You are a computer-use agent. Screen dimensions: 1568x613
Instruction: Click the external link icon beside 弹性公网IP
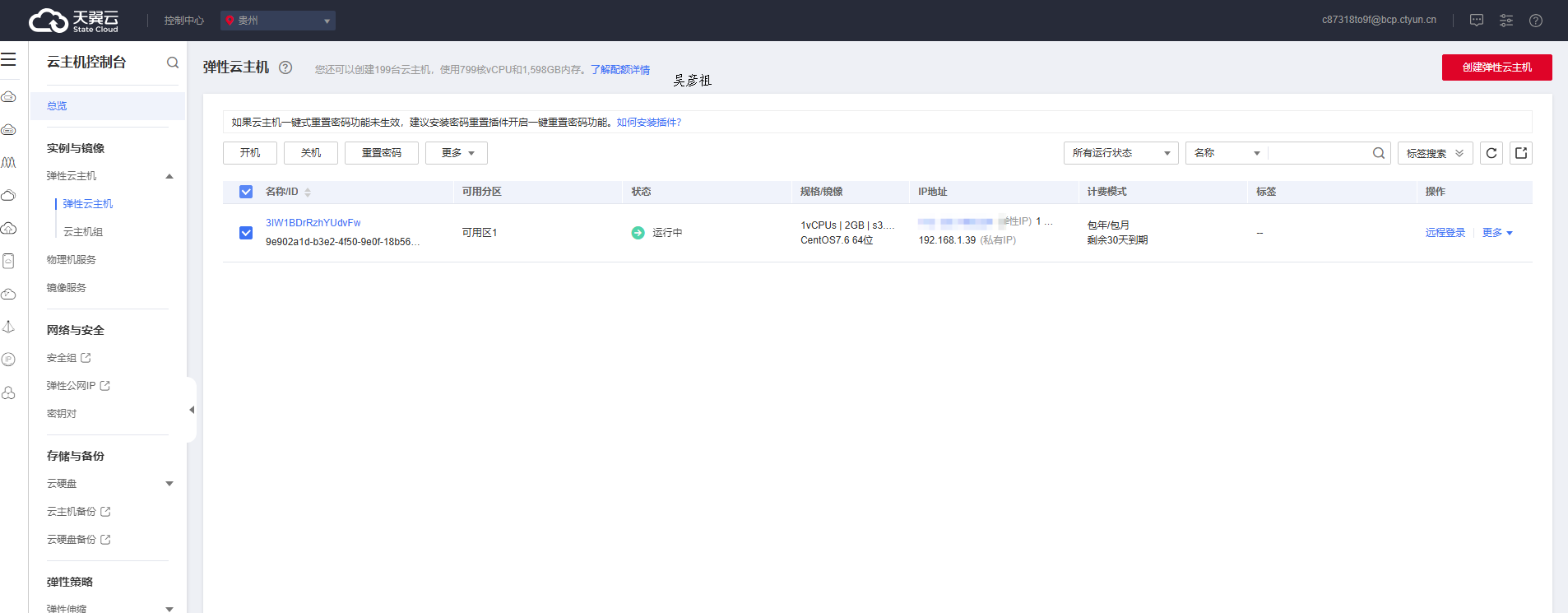(104, 386)
